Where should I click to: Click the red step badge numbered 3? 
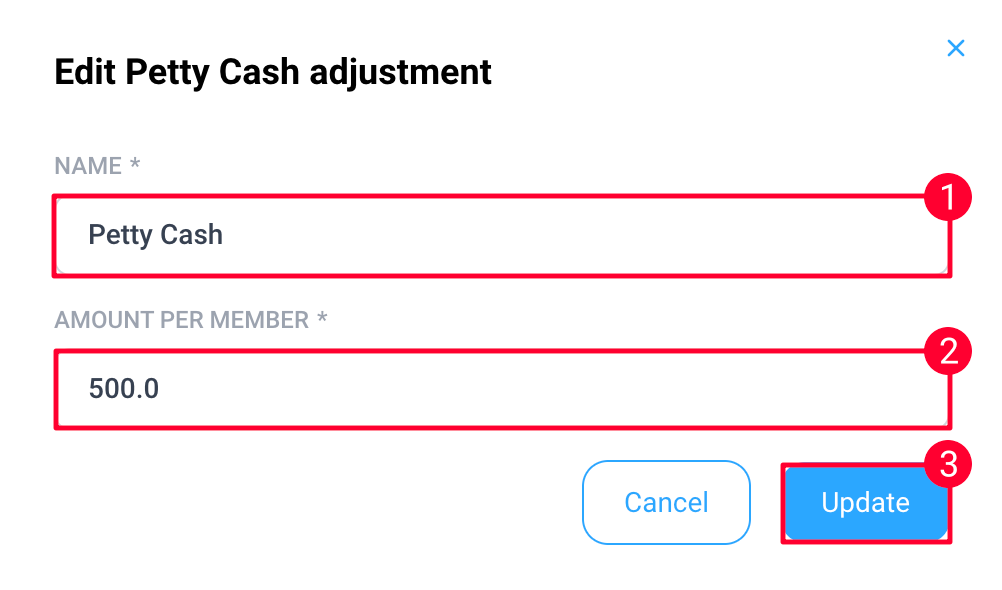click(x=948, y=464)
